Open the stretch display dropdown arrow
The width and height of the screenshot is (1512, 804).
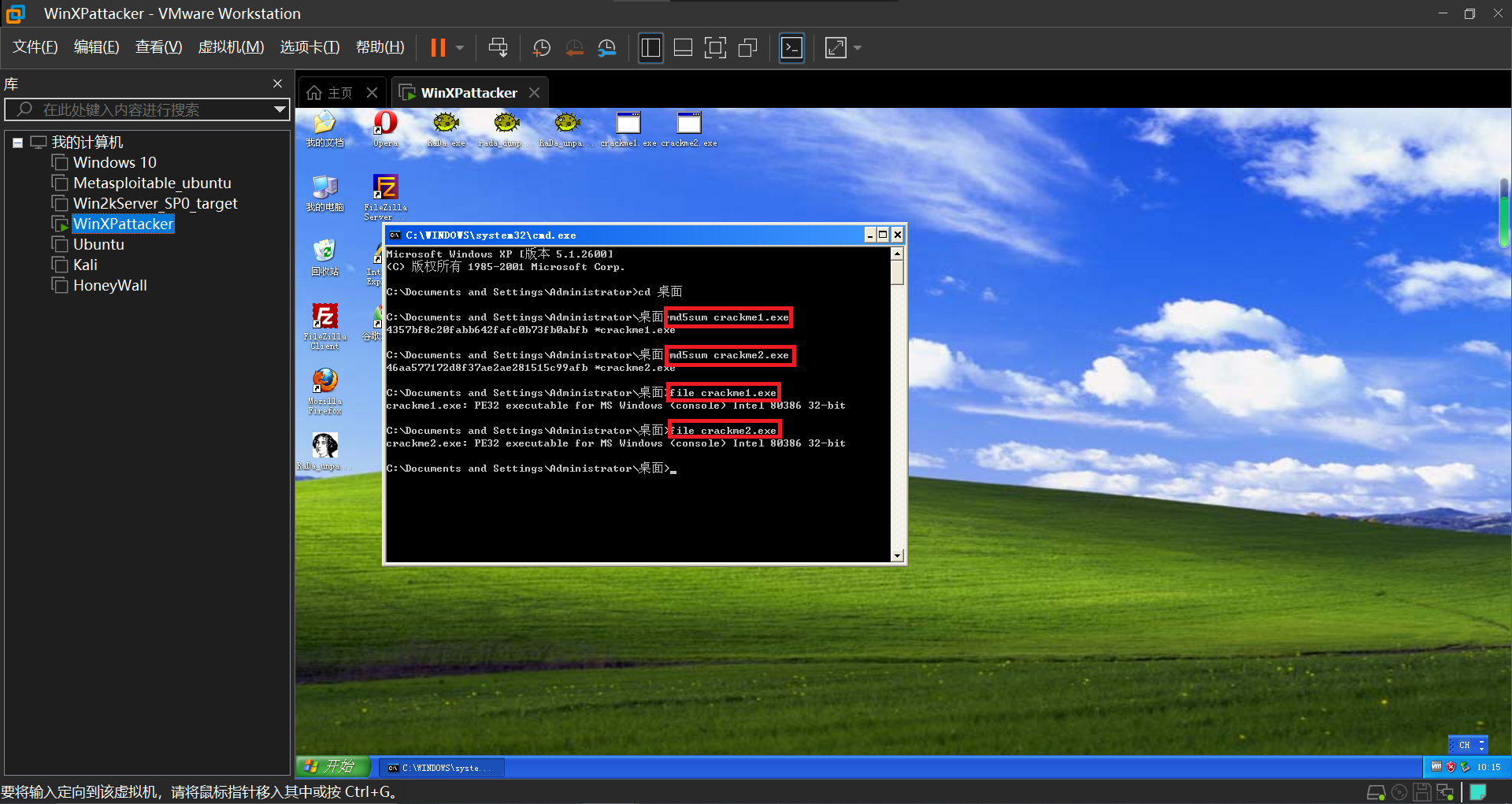pyautogui.click(x=858, y=48)
